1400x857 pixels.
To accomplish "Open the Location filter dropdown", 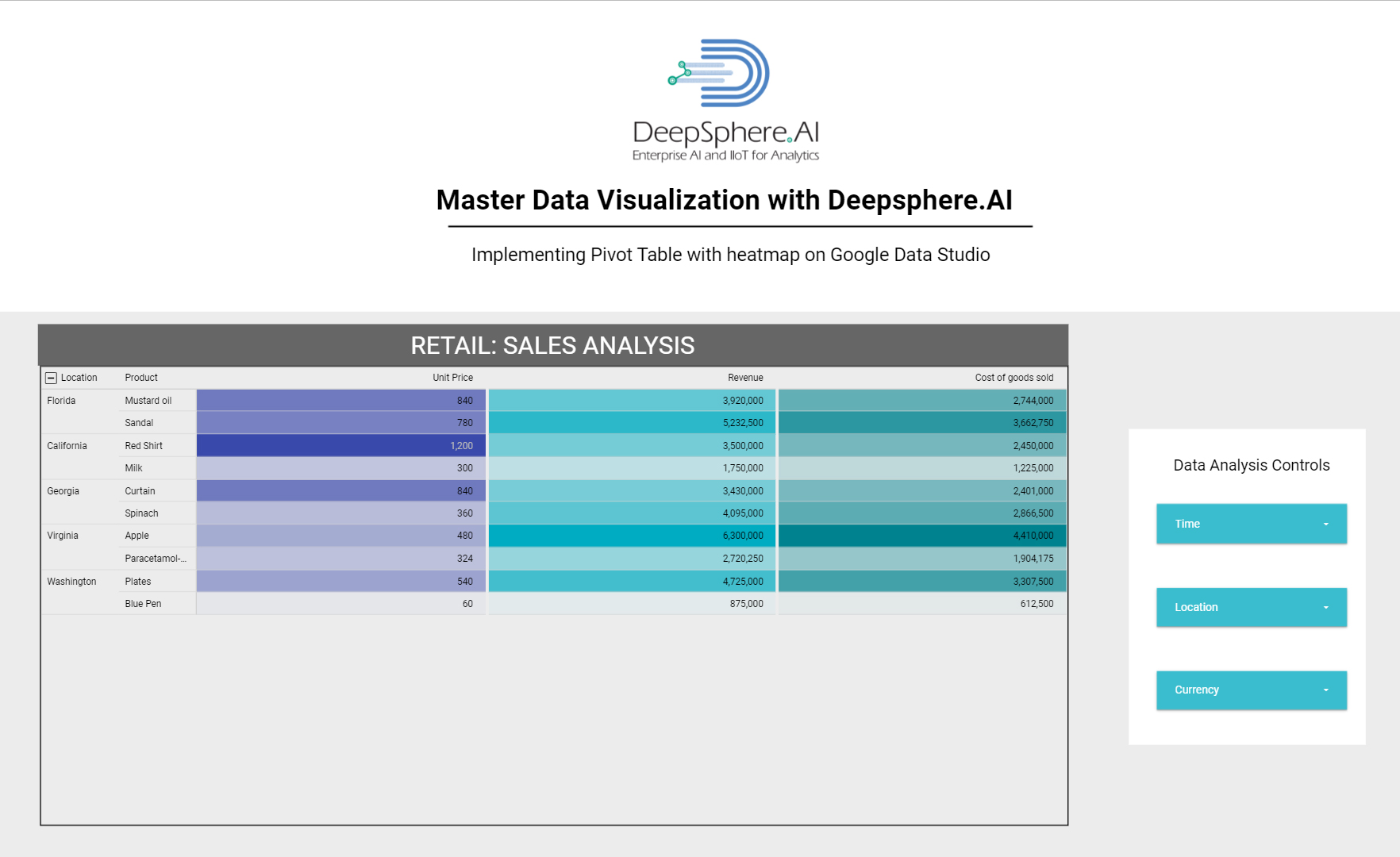I will [x=1251, y=607].
